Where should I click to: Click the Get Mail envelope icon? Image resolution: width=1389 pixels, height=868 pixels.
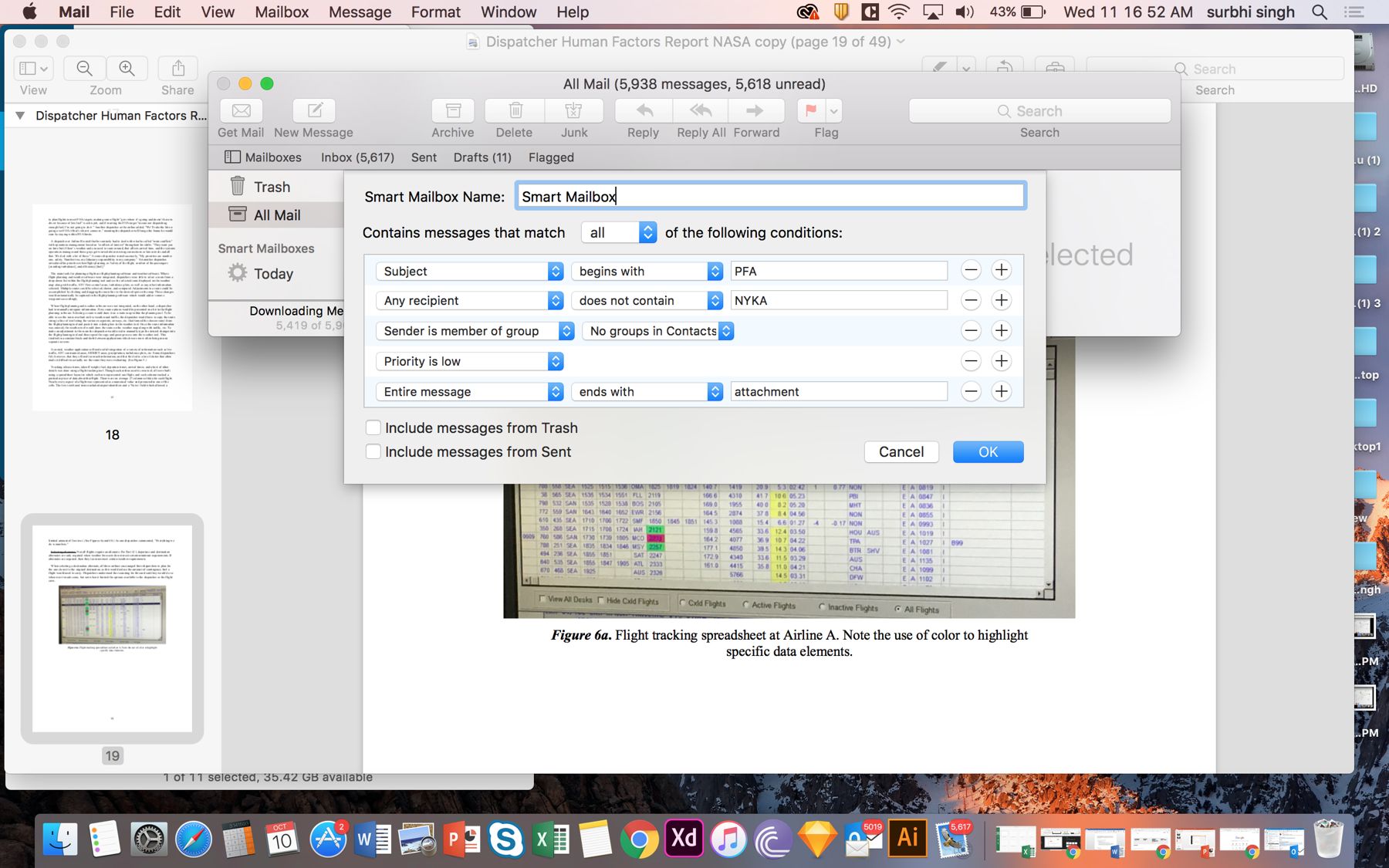242,111
